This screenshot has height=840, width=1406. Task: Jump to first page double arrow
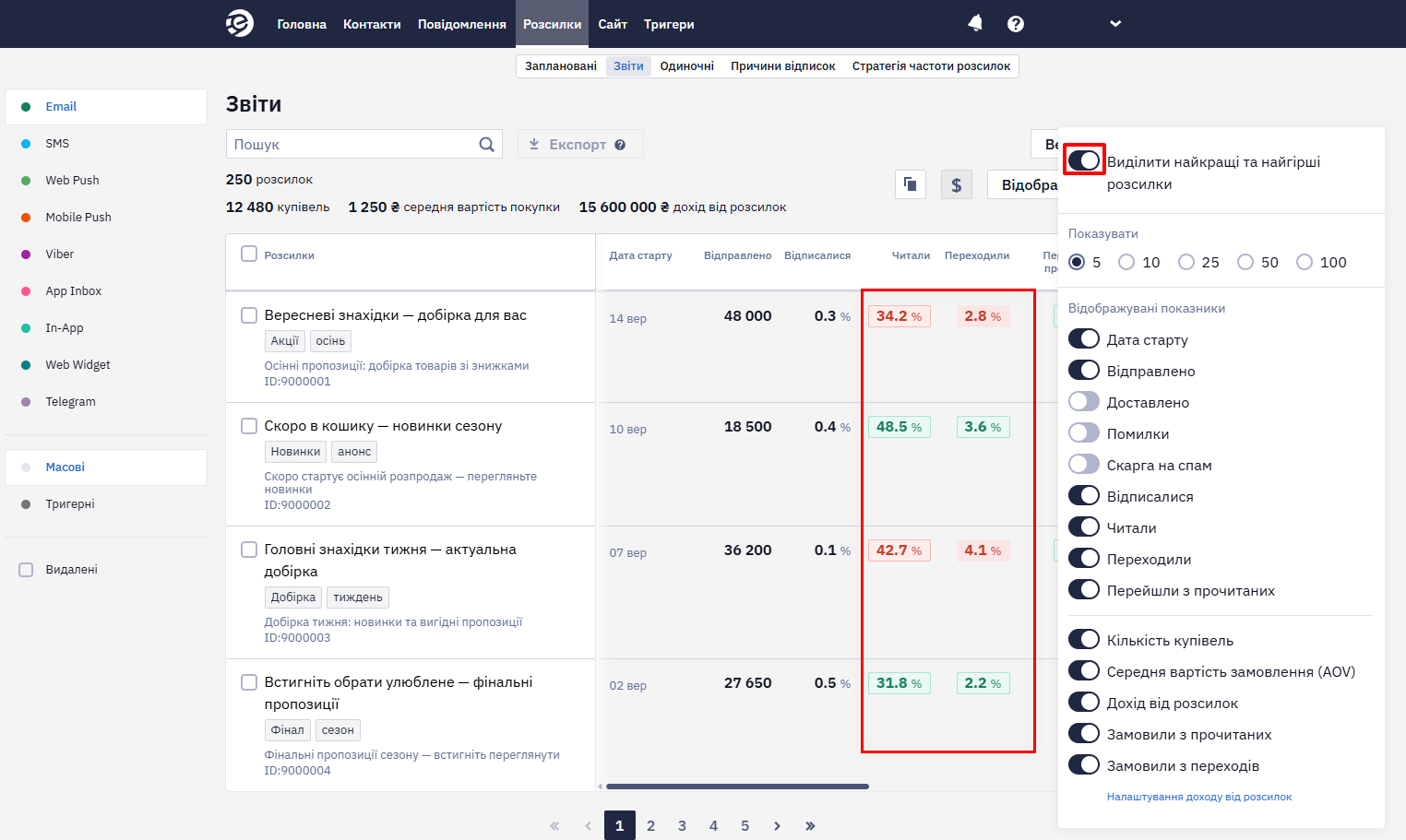coord(554,826)
